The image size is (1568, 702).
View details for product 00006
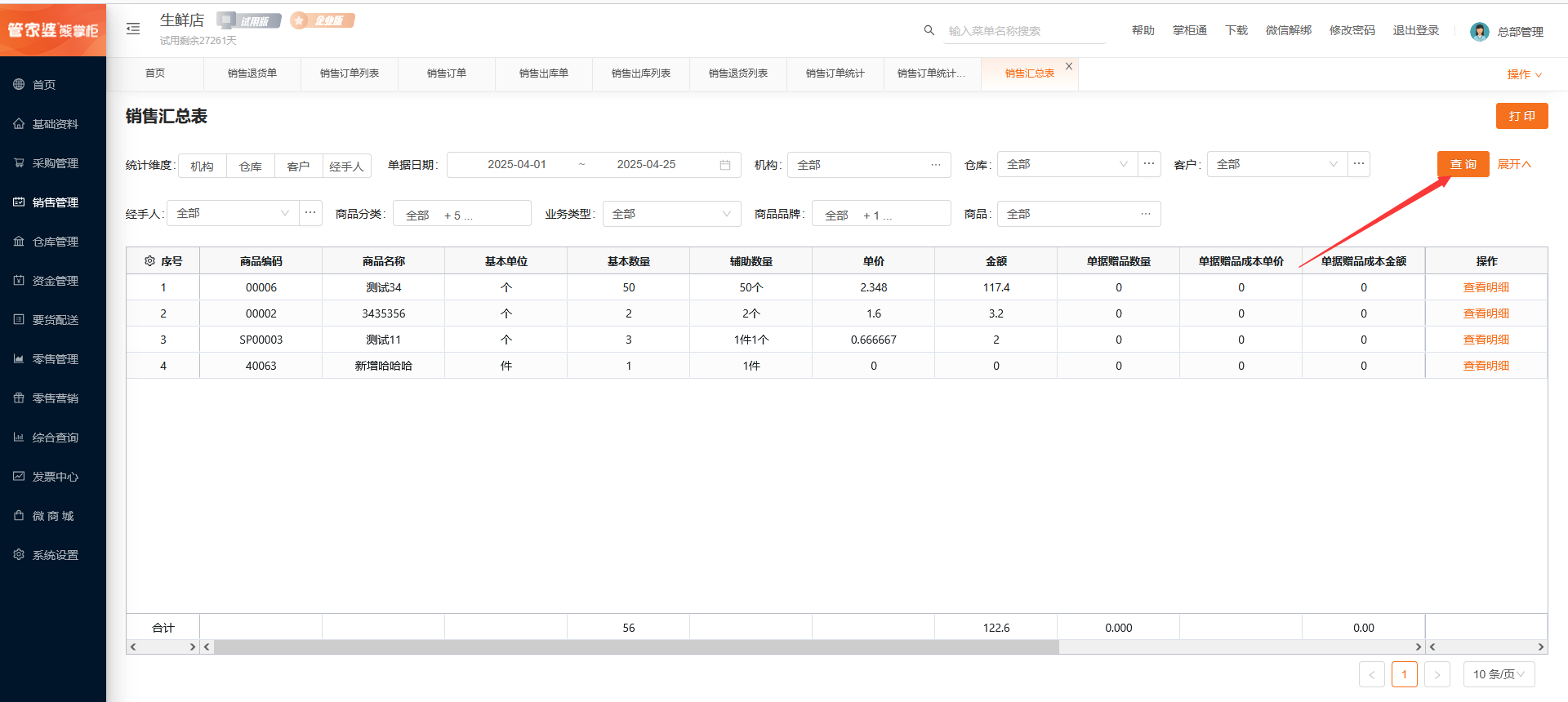pyautogui.click(x=1486, y=287)
